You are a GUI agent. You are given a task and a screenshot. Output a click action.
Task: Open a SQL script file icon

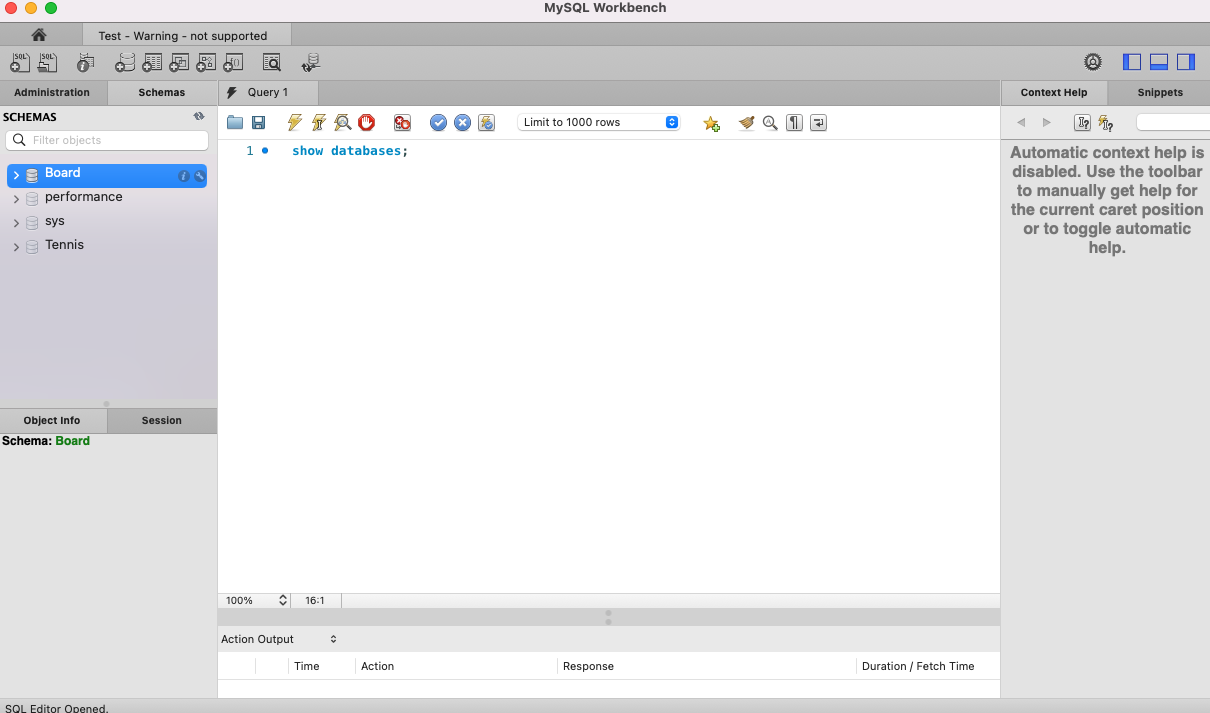click(47, 63)
